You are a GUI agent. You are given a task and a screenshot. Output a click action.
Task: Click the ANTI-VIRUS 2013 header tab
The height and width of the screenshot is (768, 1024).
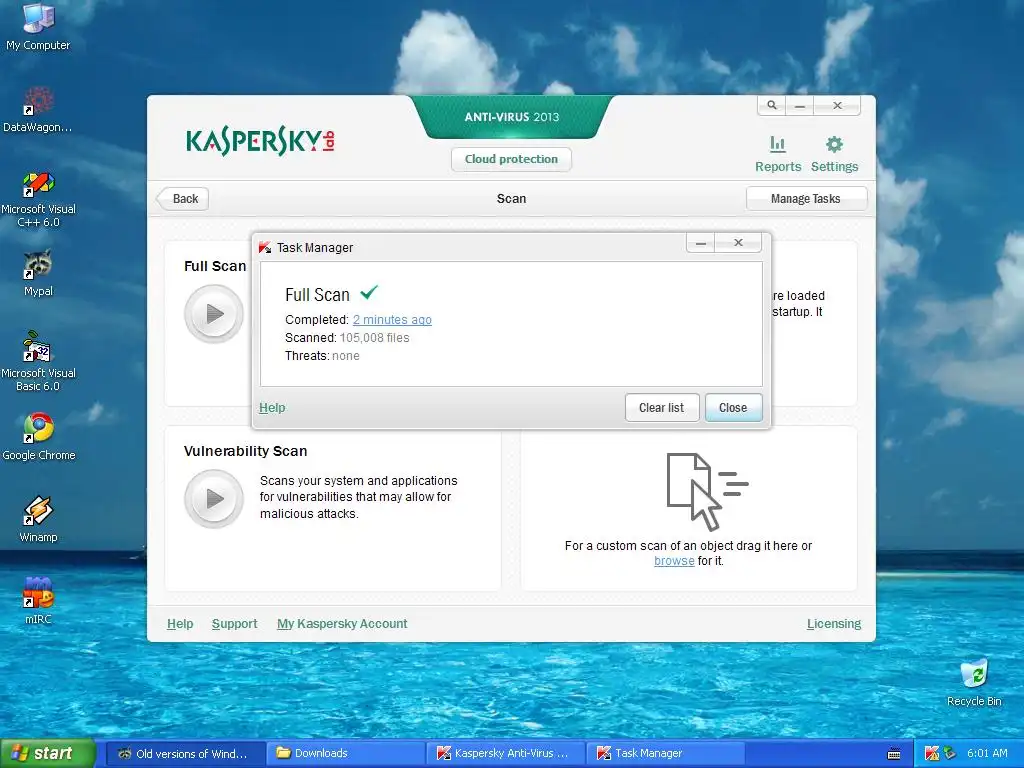511,117
